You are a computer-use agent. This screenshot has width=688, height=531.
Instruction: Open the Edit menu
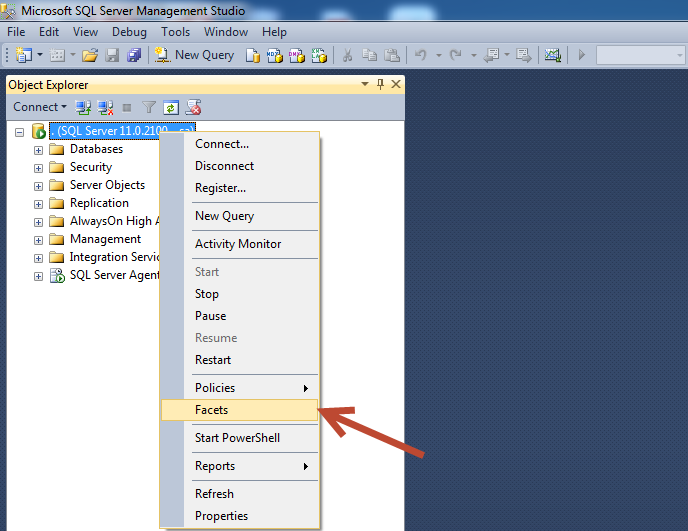click(49, 32)
